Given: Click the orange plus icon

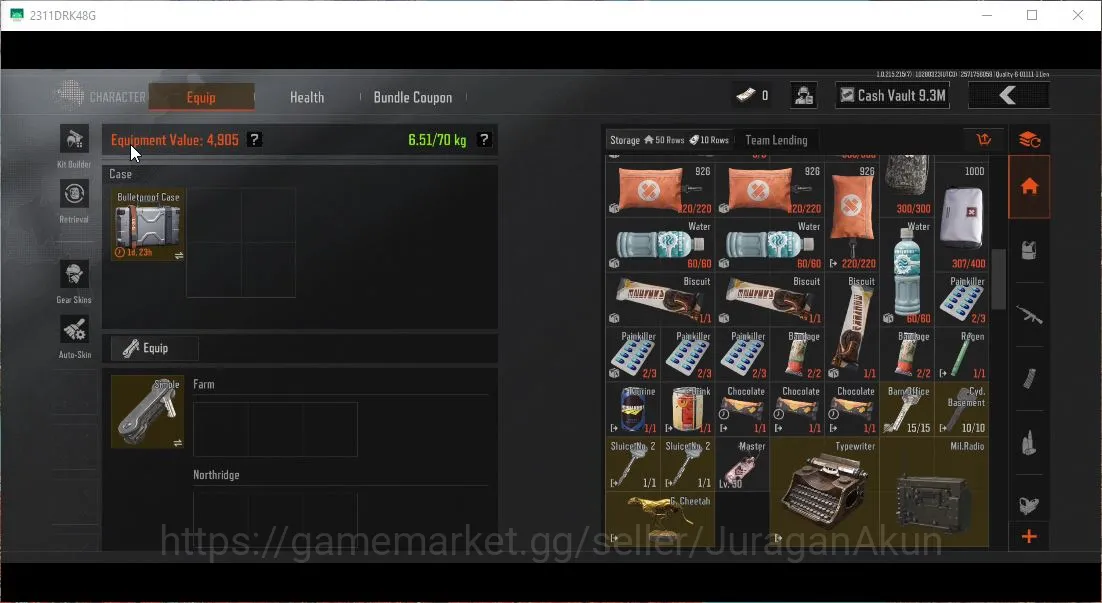Looking at the screenshot, I should point(1030,536).
